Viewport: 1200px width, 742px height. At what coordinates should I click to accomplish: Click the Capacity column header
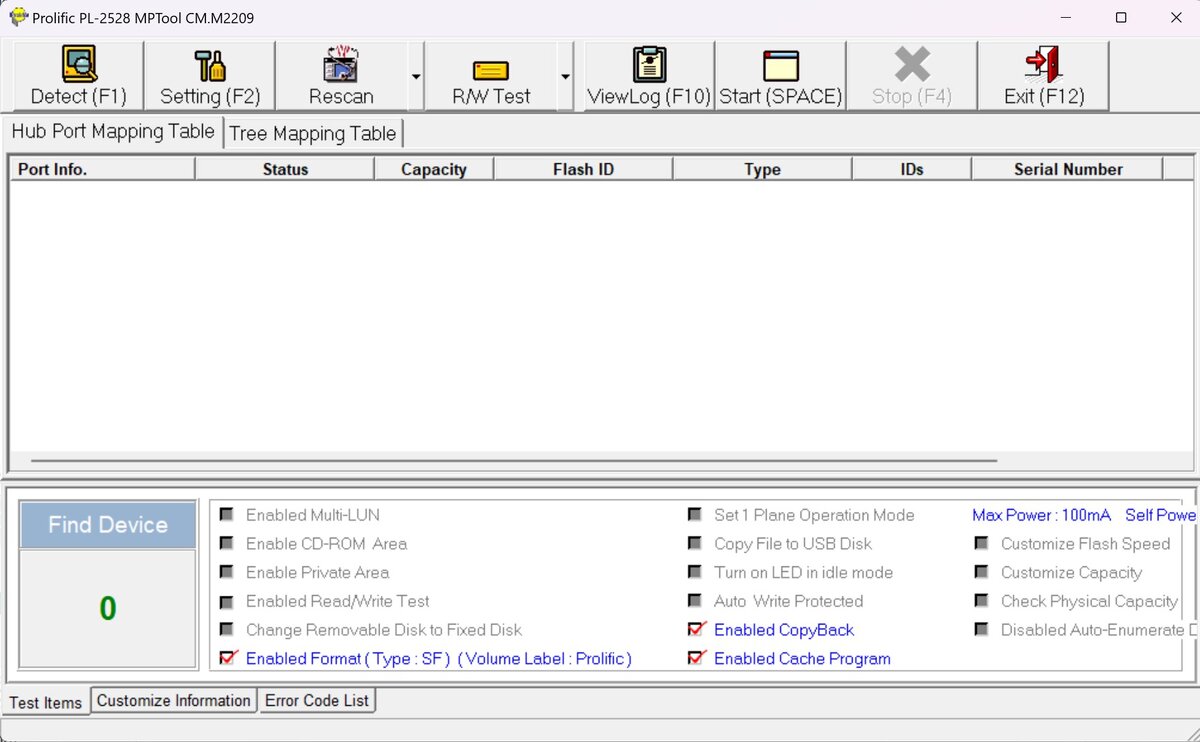(x=434, y=169)
